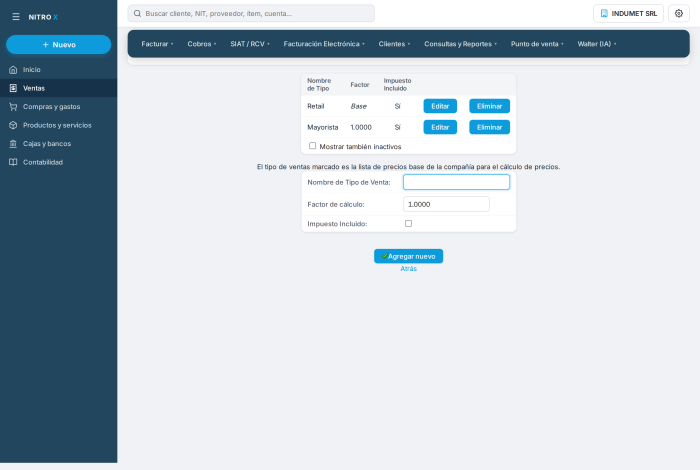Click the Compras y gastos cart icon
Image resolution: width=700 pixels, height=470 pixels.
point(13,107)
